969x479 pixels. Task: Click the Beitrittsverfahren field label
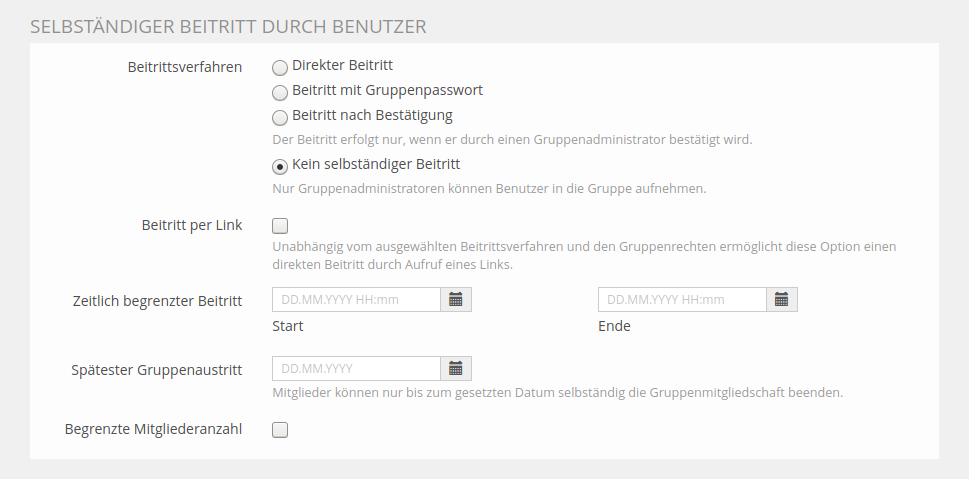[184, 67]
